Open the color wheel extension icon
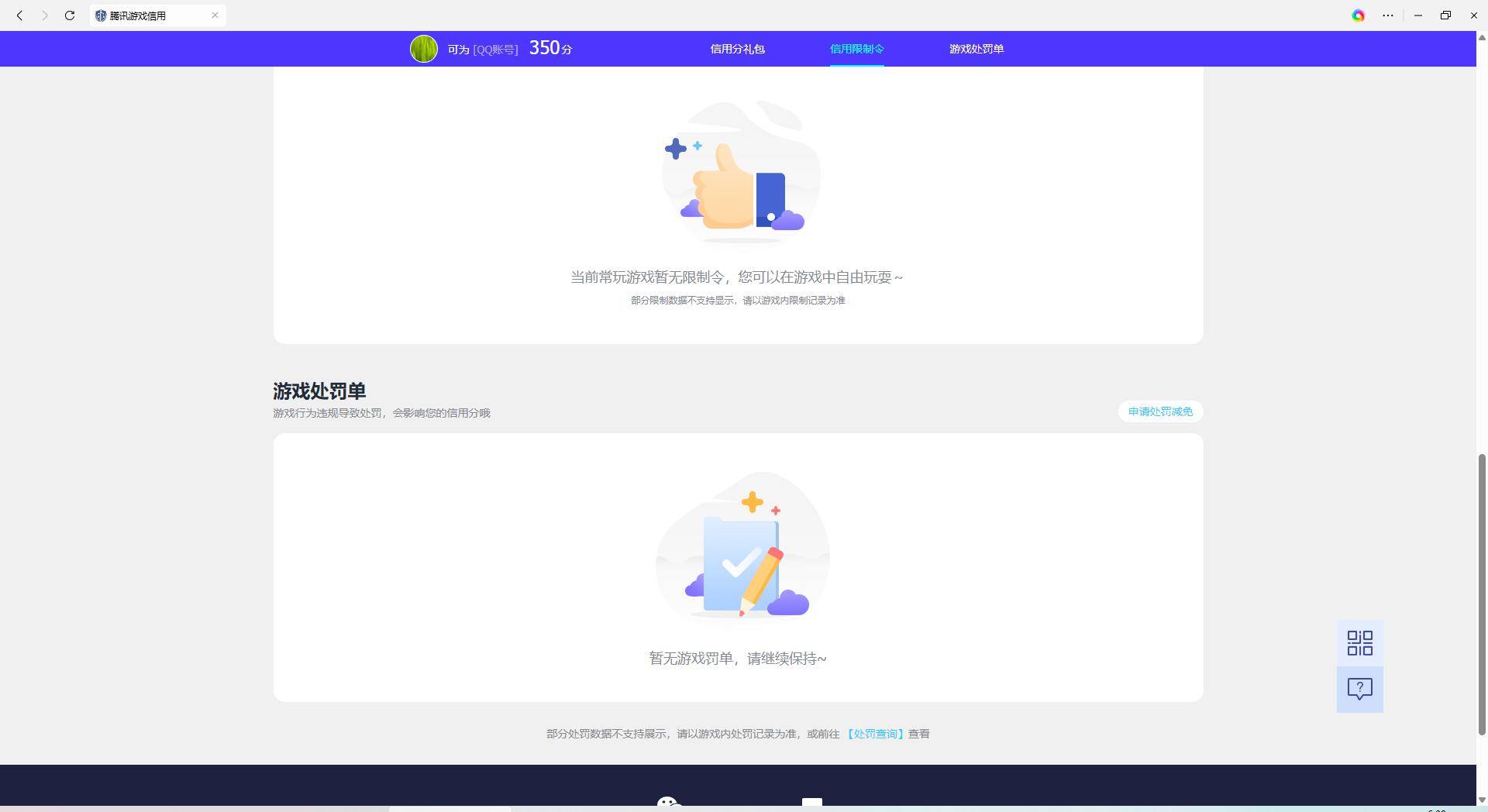The height and width of the screenshot is (812, 1488). tap(1359, 15)
